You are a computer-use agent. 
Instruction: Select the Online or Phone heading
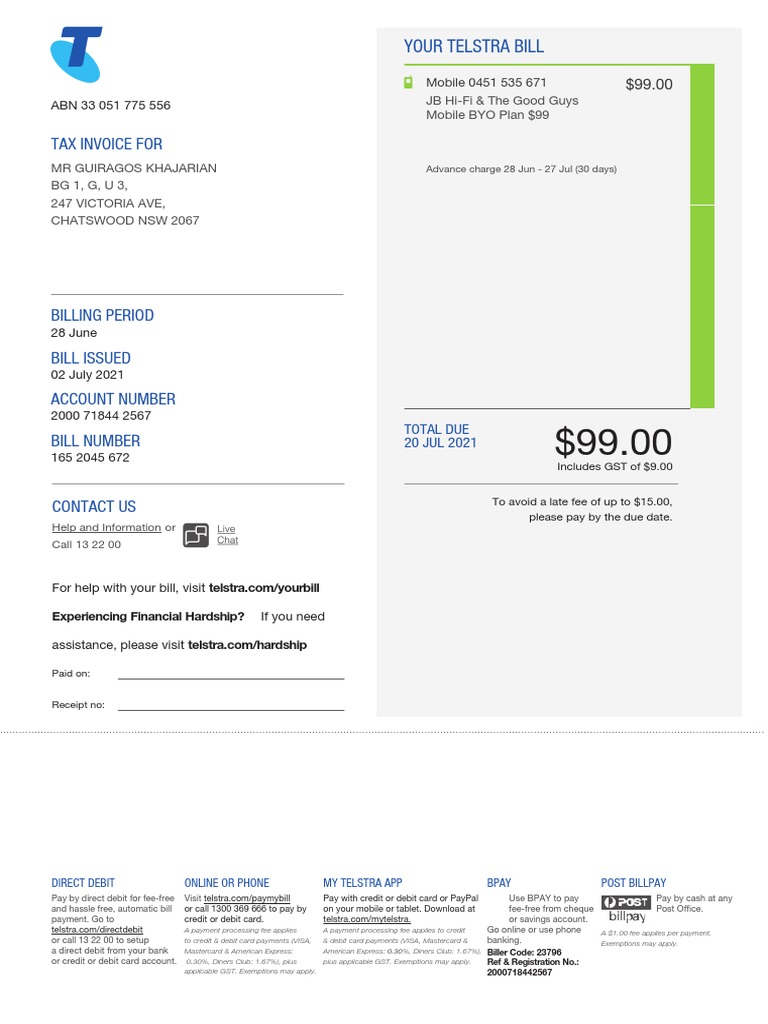click(226, 883)
